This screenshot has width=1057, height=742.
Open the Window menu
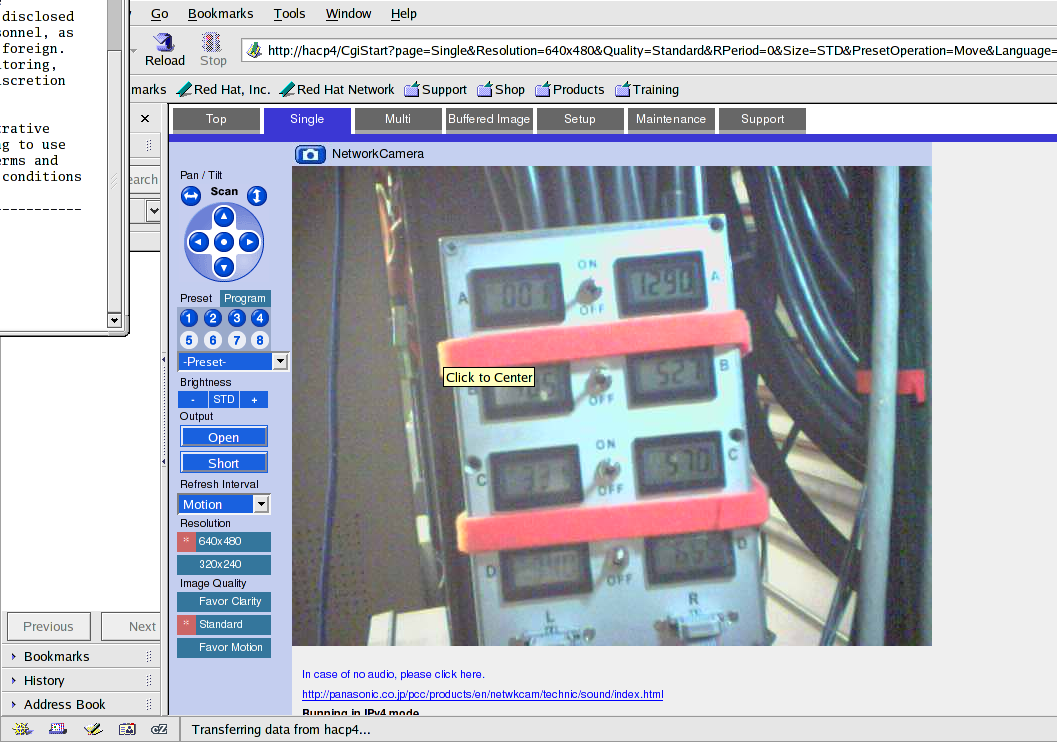tap(349, 13)
